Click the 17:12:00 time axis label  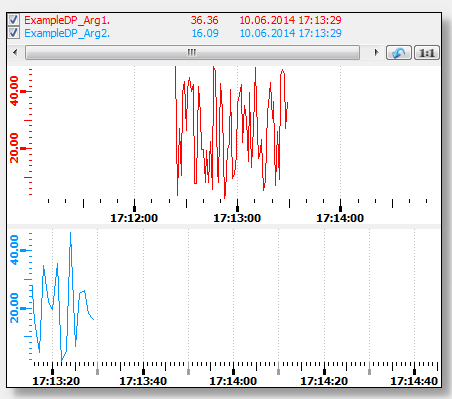pyautogui.click(x=134, y=218)
